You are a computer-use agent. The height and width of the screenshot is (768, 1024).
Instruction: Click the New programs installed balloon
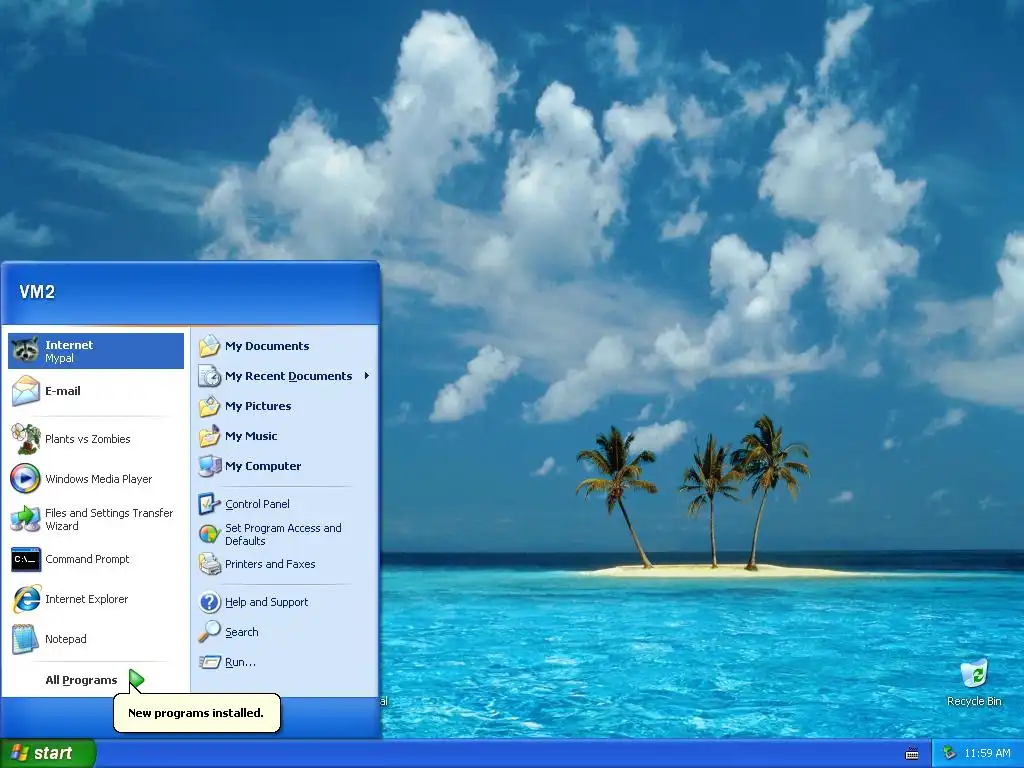click(x=197, y=712)
